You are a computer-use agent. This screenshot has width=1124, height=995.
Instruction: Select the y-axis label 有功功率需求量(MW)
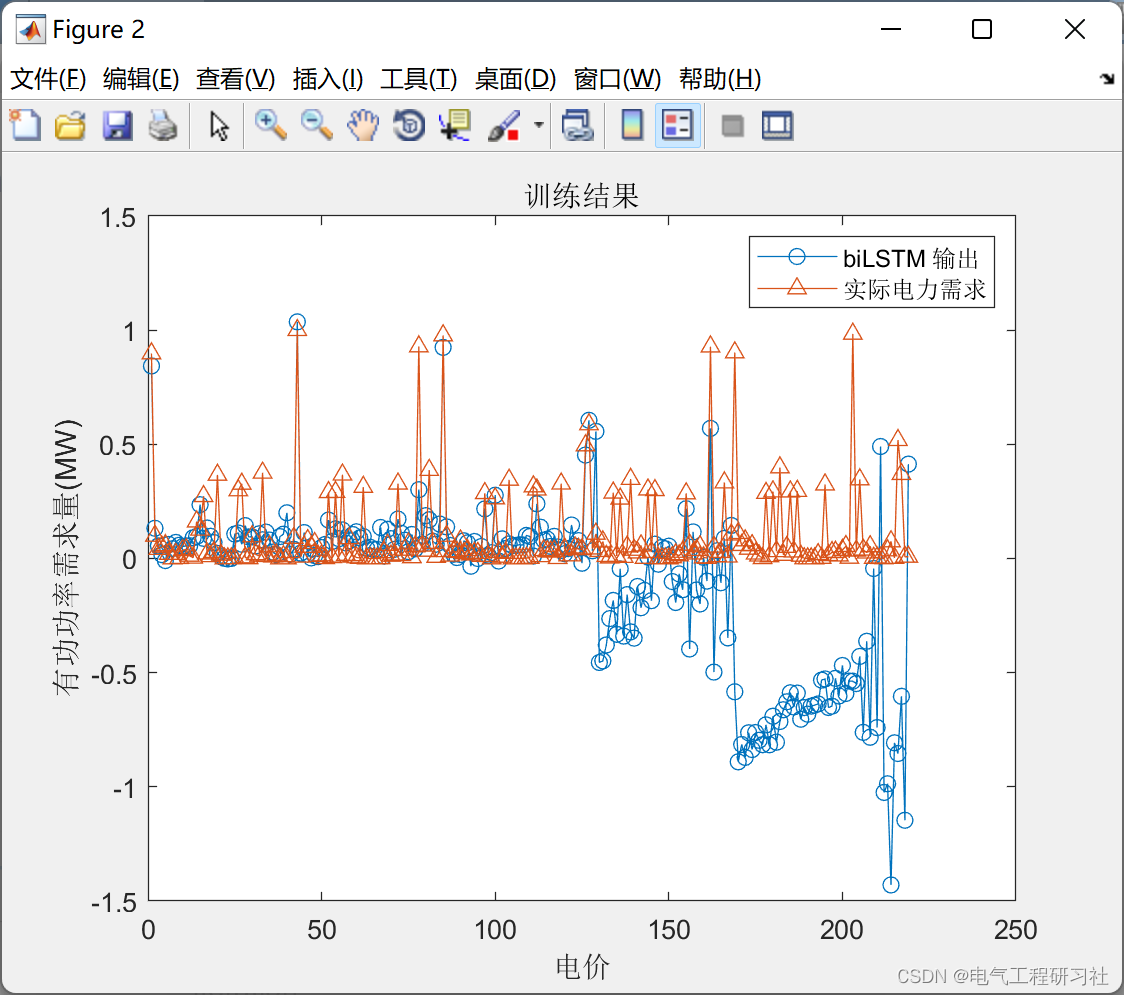[x=67, y=557]
